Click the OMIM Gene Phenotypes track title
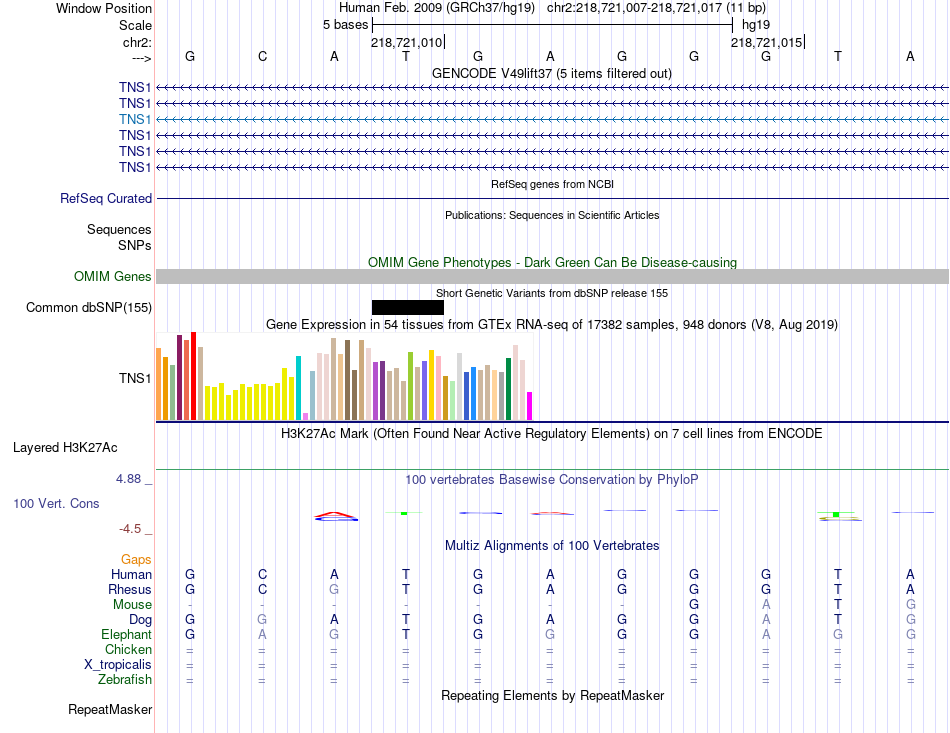 [553, 262]
